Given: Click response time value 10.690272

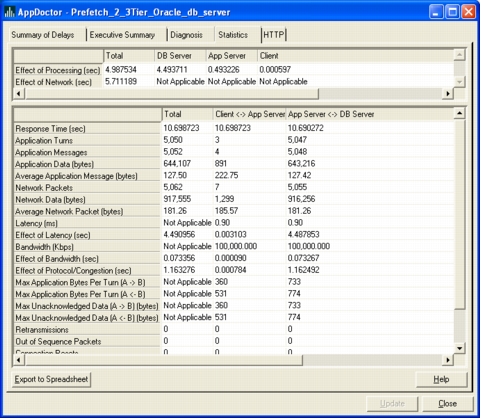Looking at the screenshot, I should point(306,128).
